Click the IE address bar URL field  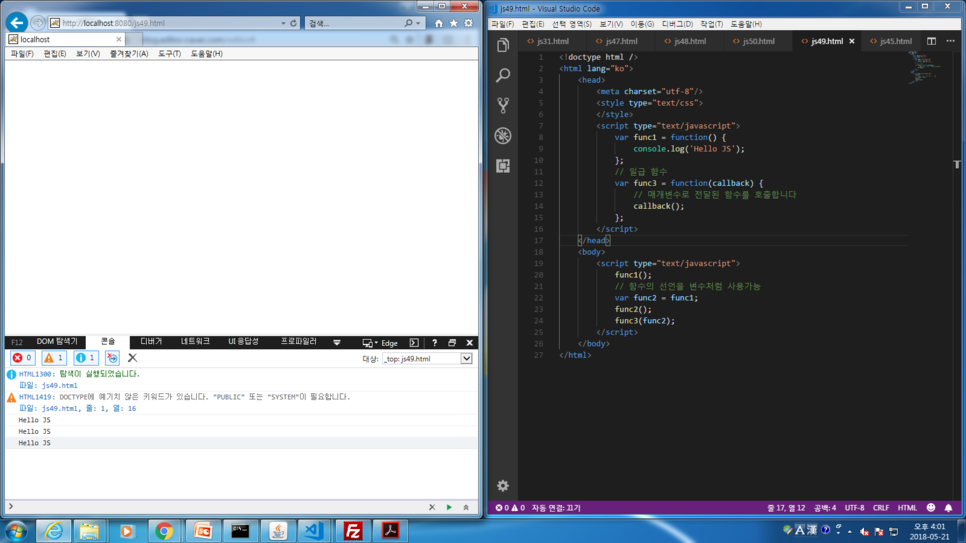(169, 23)
